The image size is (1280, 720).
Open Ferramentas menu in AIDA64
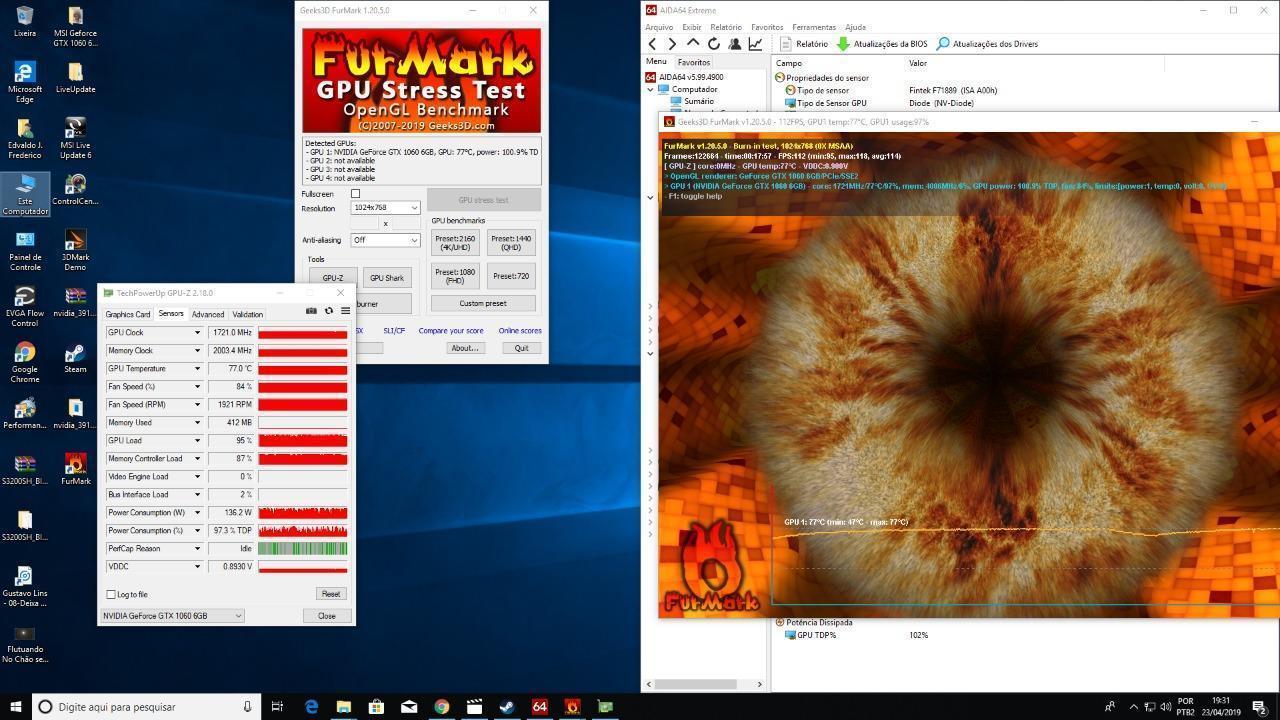coord(814,27)
